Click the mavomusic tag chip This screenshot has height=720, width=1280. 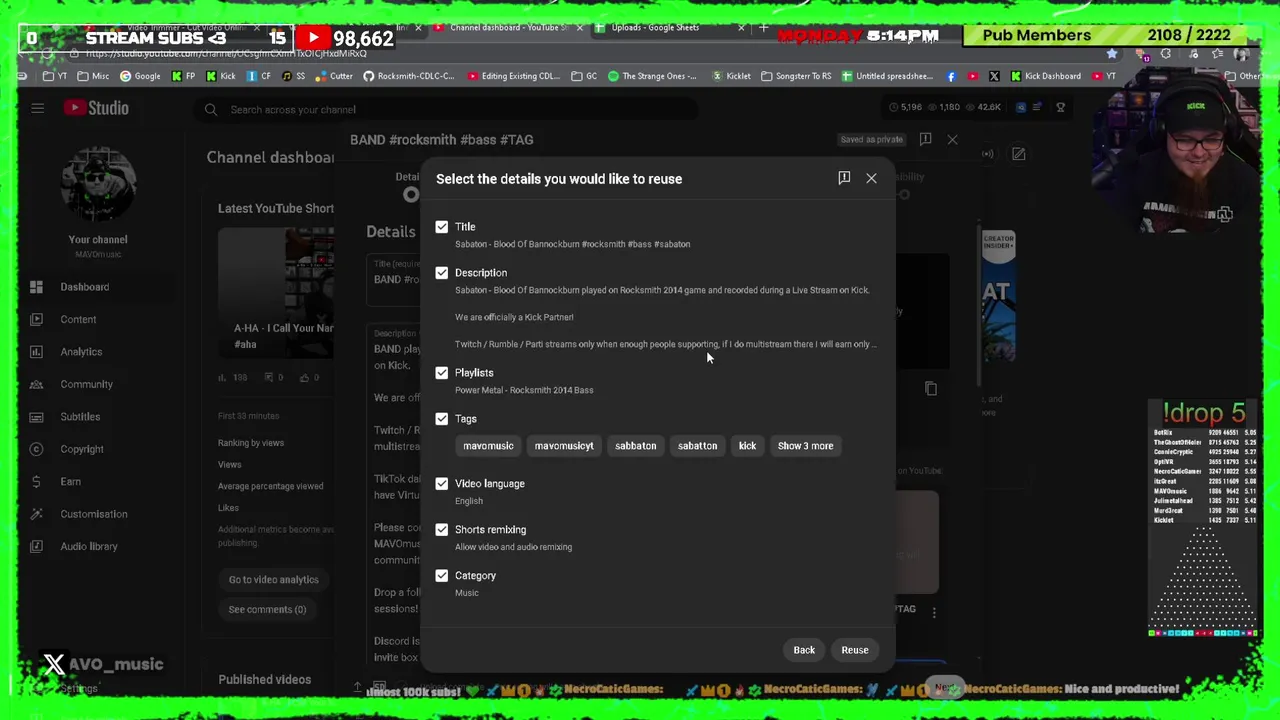[x=488, y=446]
